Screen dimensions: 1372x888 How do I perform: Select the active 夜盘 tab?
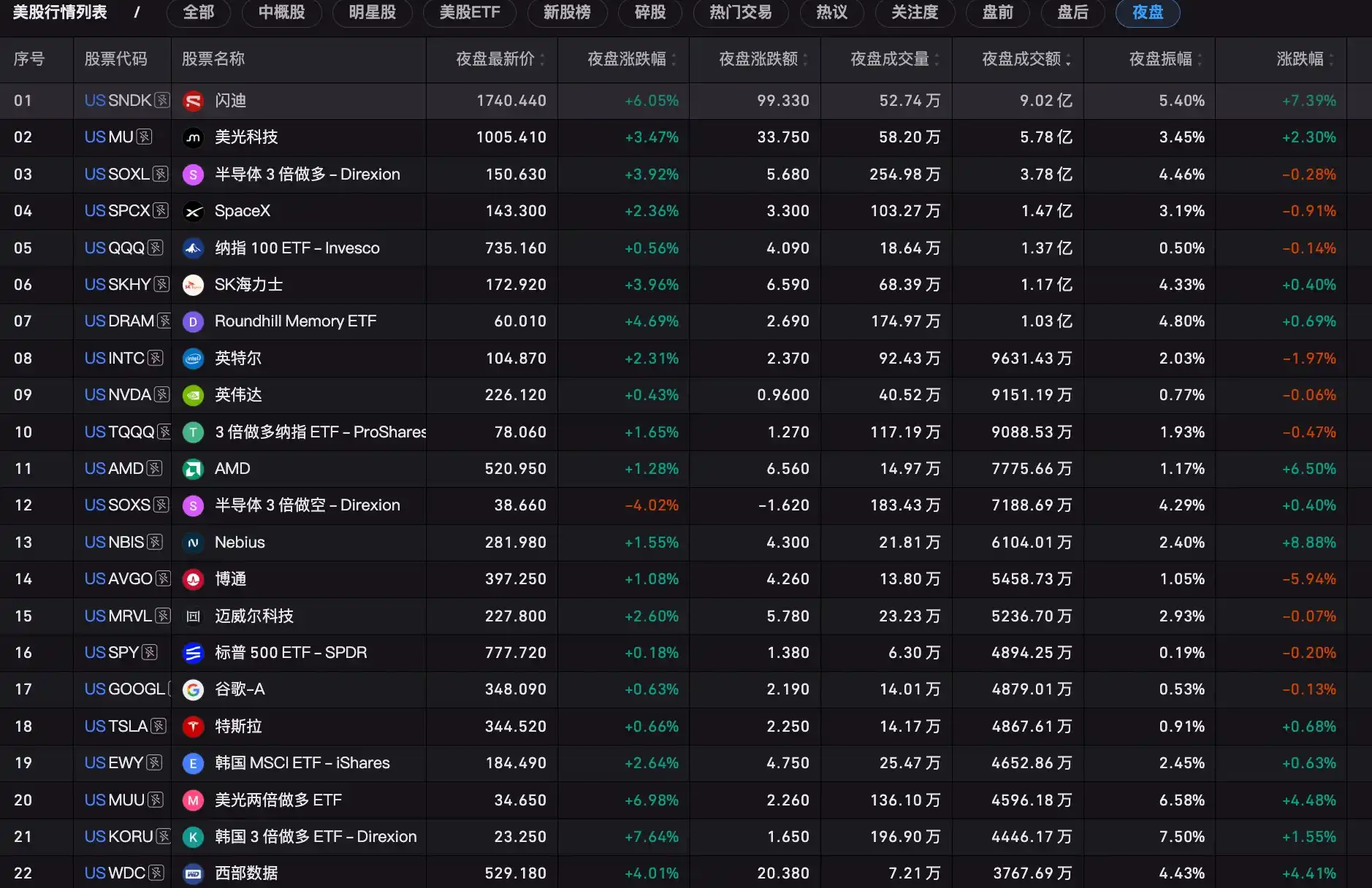click(x=1148, y=12)
